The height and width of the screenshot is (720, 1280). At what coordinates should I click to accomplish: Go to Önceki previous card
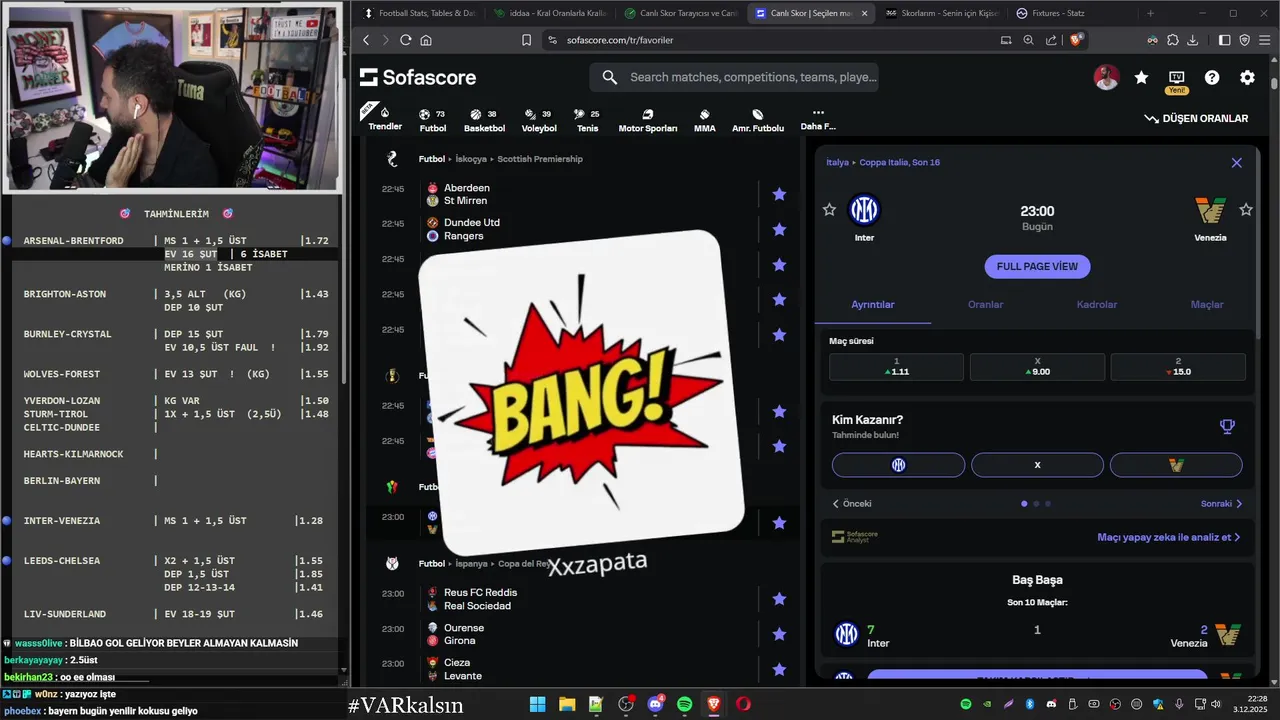pyautogui.click(x=852, y=504)
